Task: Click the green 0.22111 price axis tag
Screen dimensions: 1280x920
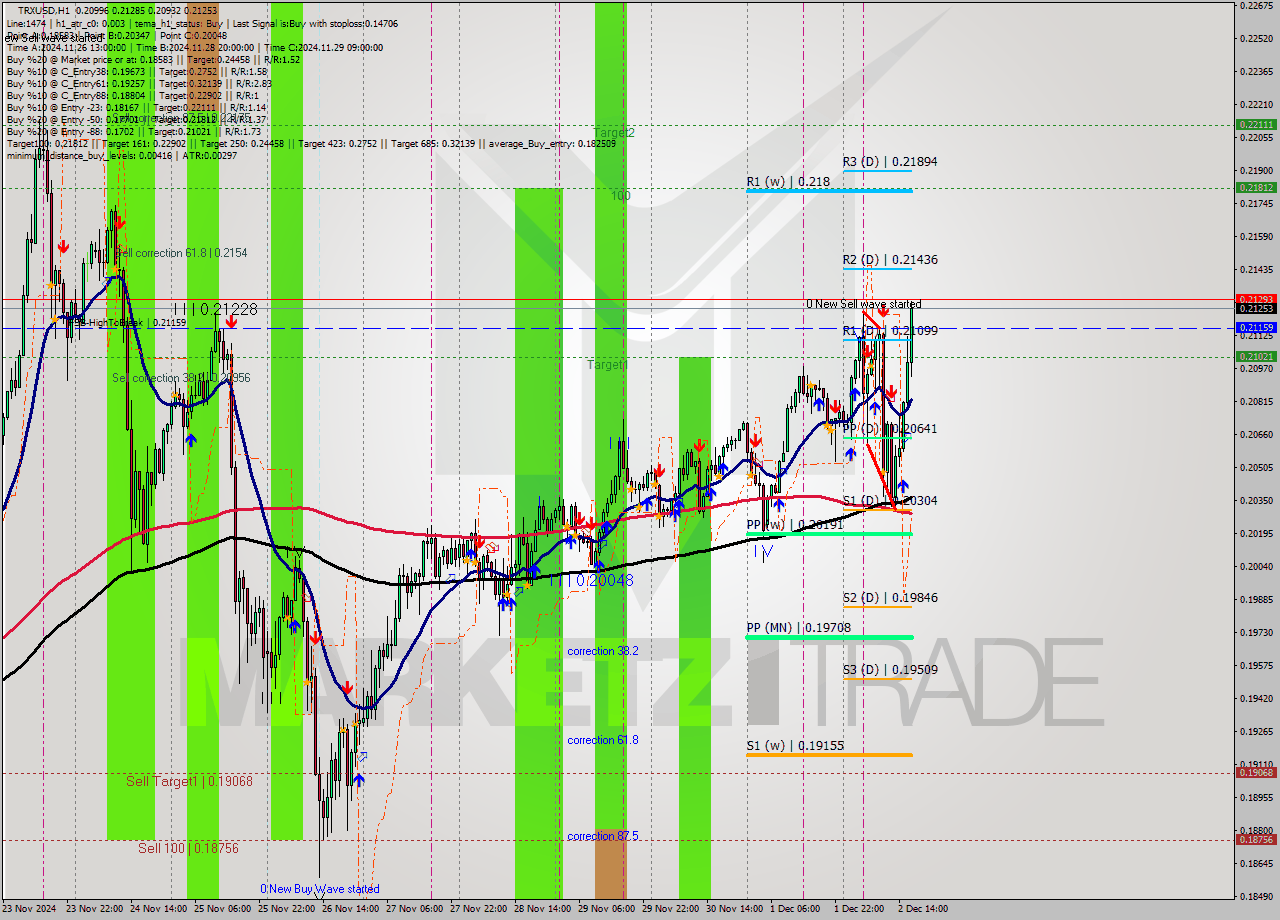Action: [x=1256, y=125]
